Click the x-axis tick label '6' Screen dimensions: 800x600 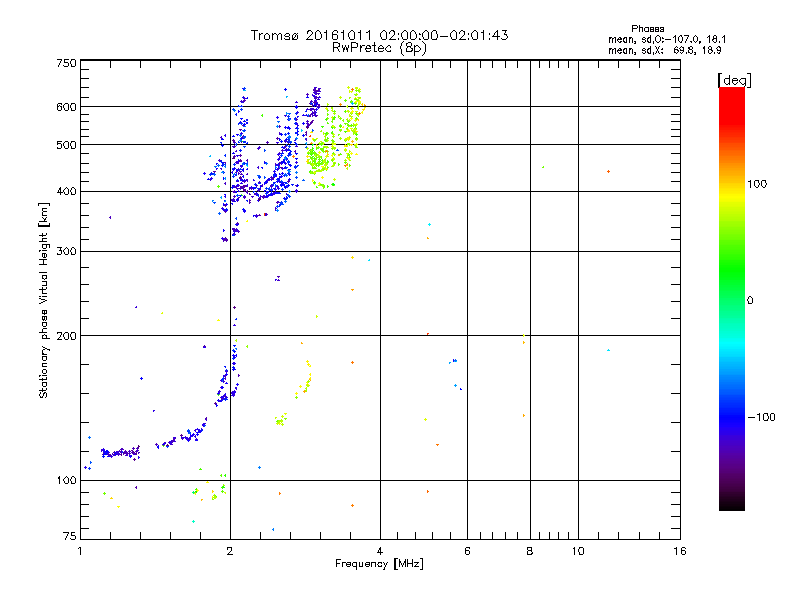pyautogui.click(x=467, y=551)
